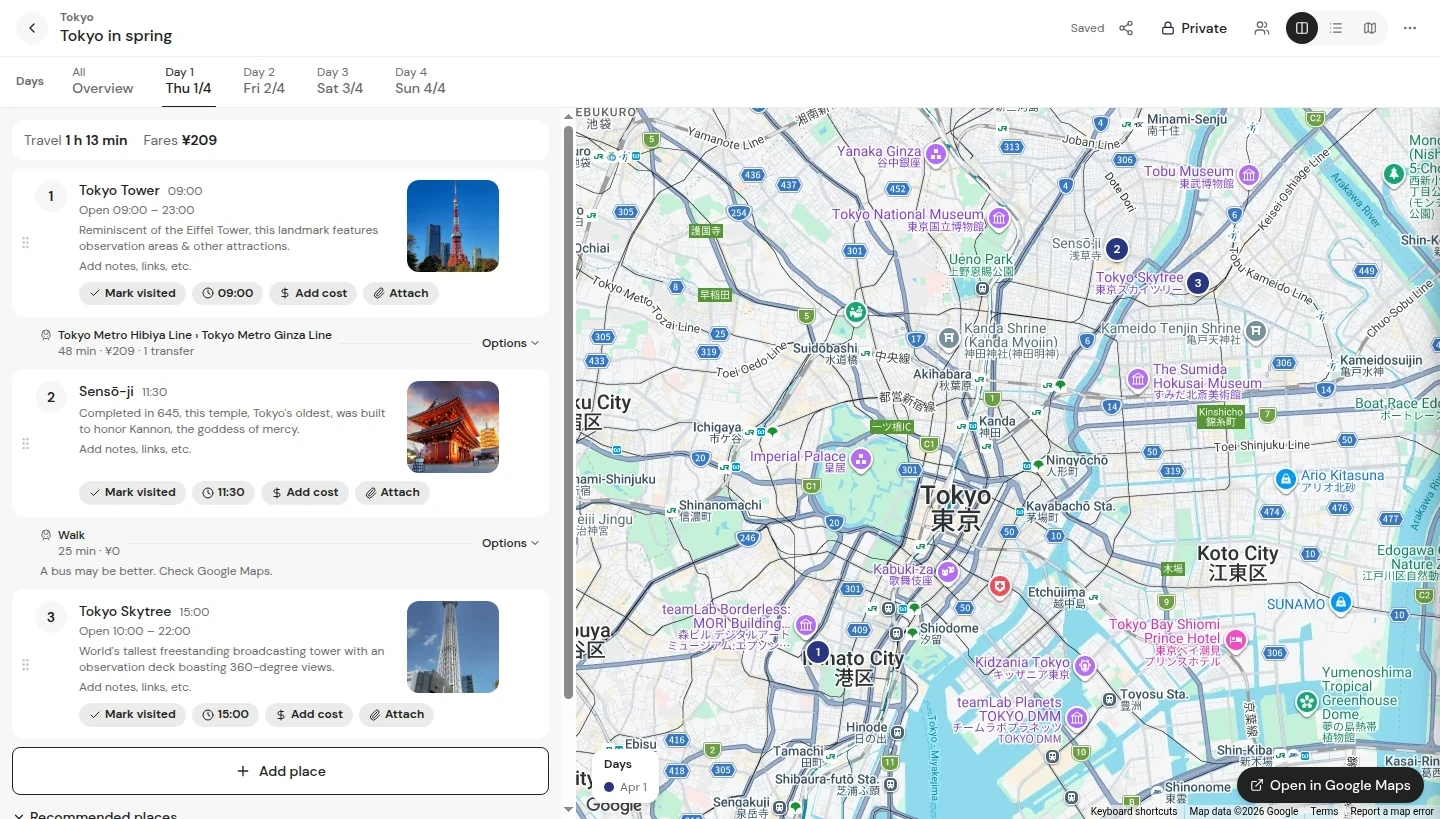
Task: Attach a file to Sensō-ji
Action: 392,492
